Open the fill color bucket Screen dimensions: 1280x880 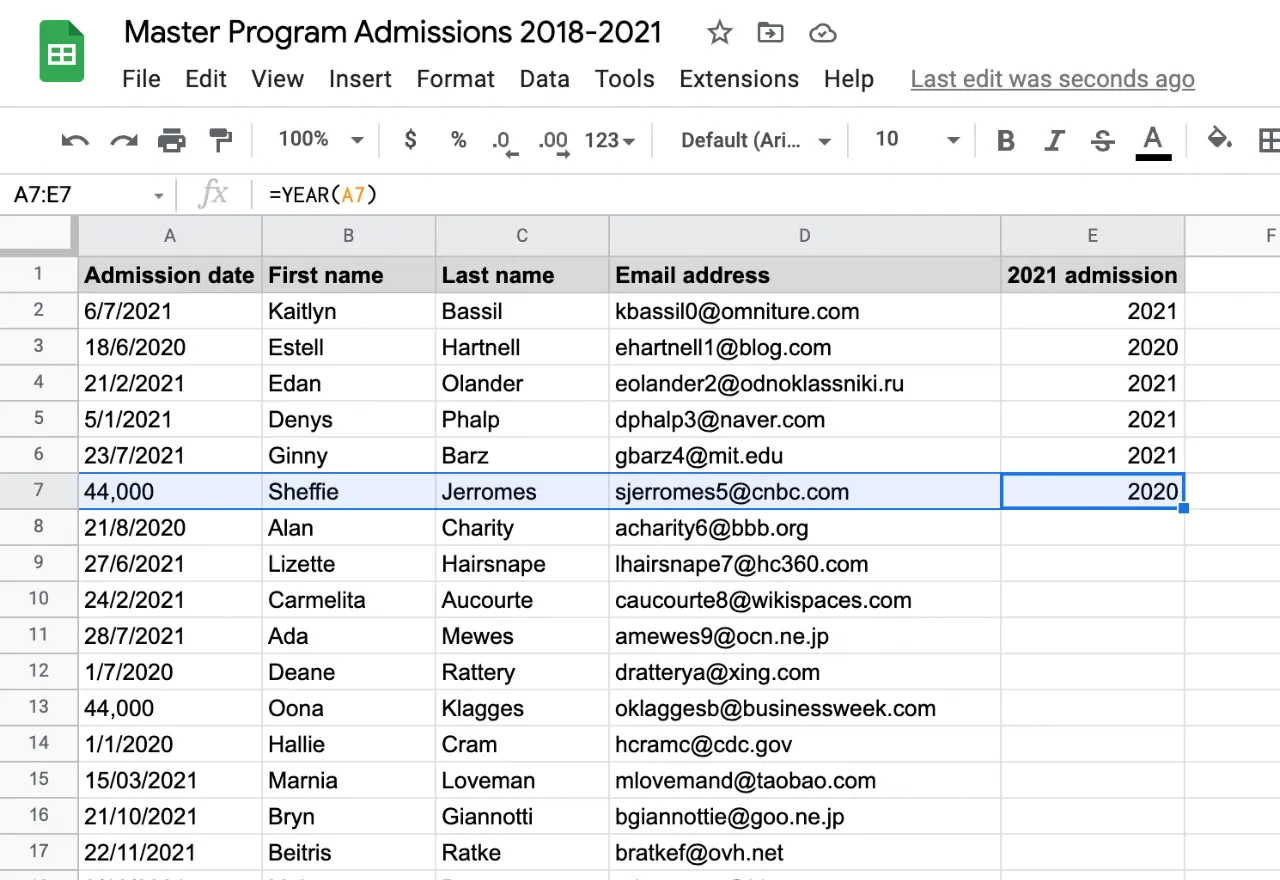coord(1219,139)
